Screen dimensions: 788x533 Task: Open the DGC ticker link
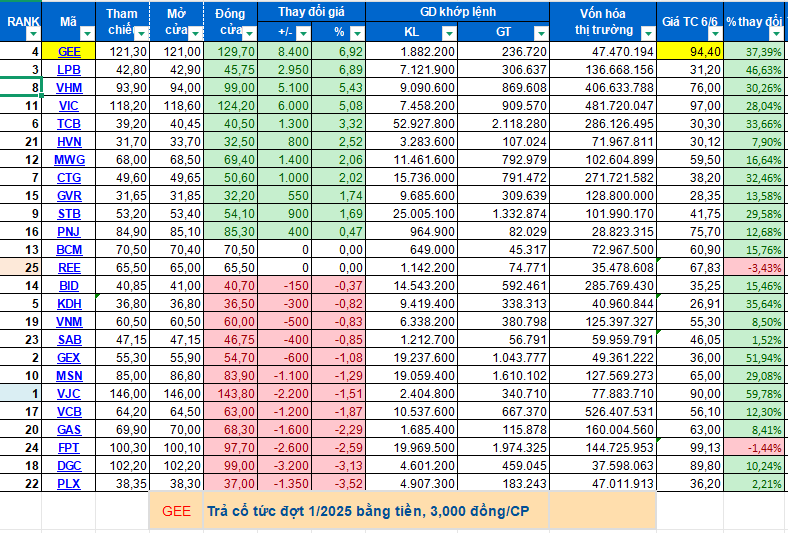[x=69, y=466]
